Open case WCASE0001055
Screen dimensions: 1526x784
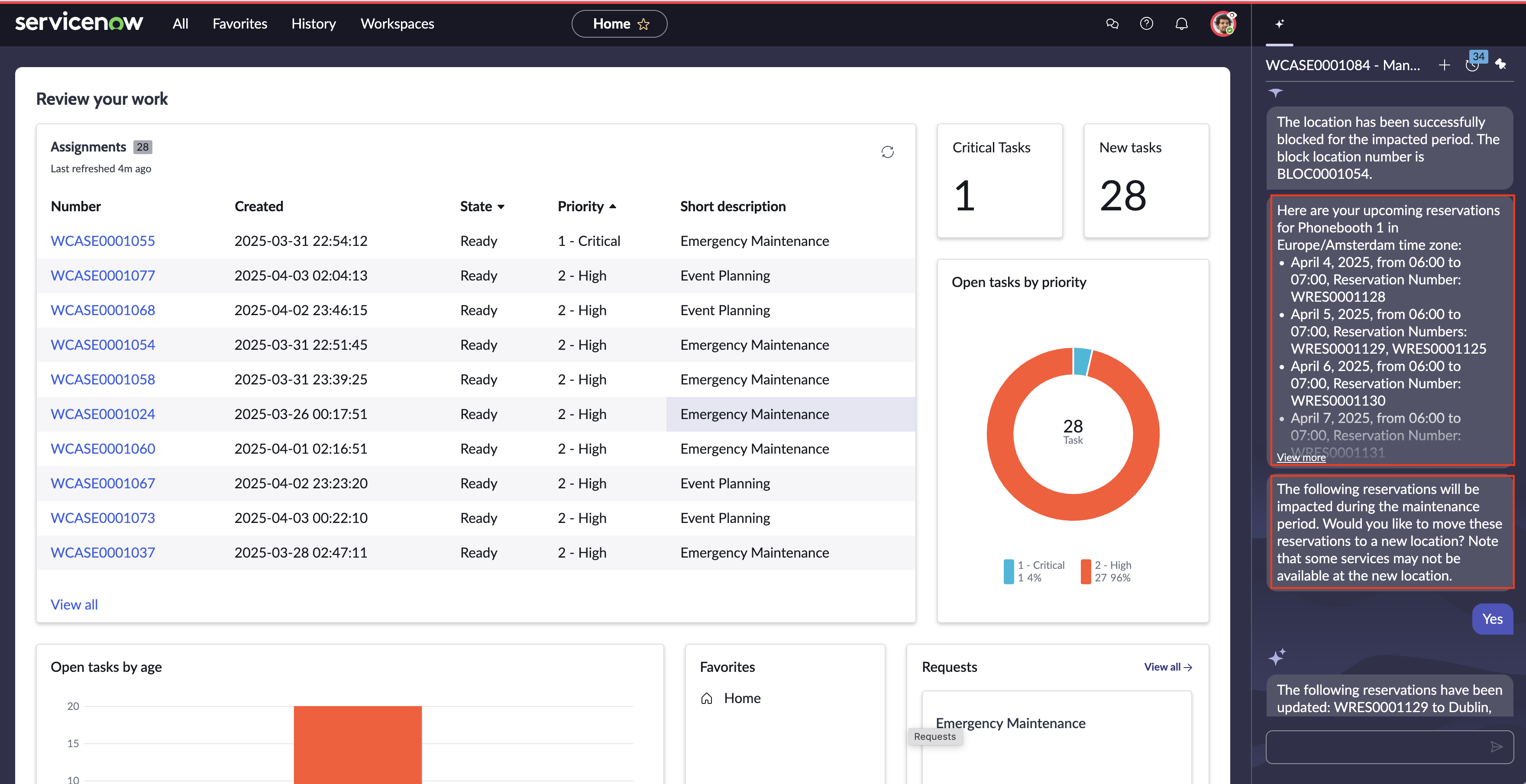tap(103, 241)
